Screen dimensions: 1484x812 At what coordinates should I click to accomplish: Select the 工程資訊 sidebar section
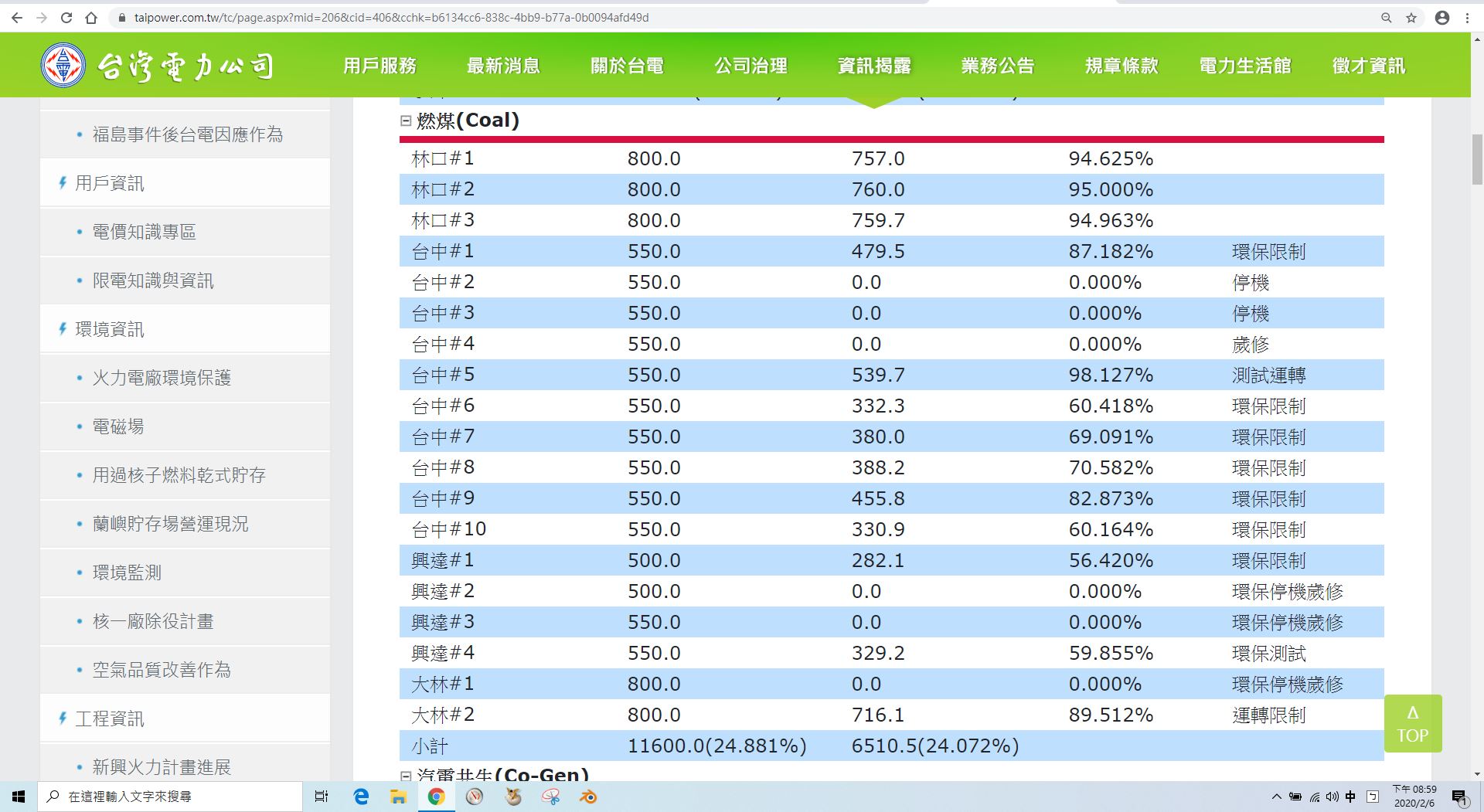[x=109, y=719]
